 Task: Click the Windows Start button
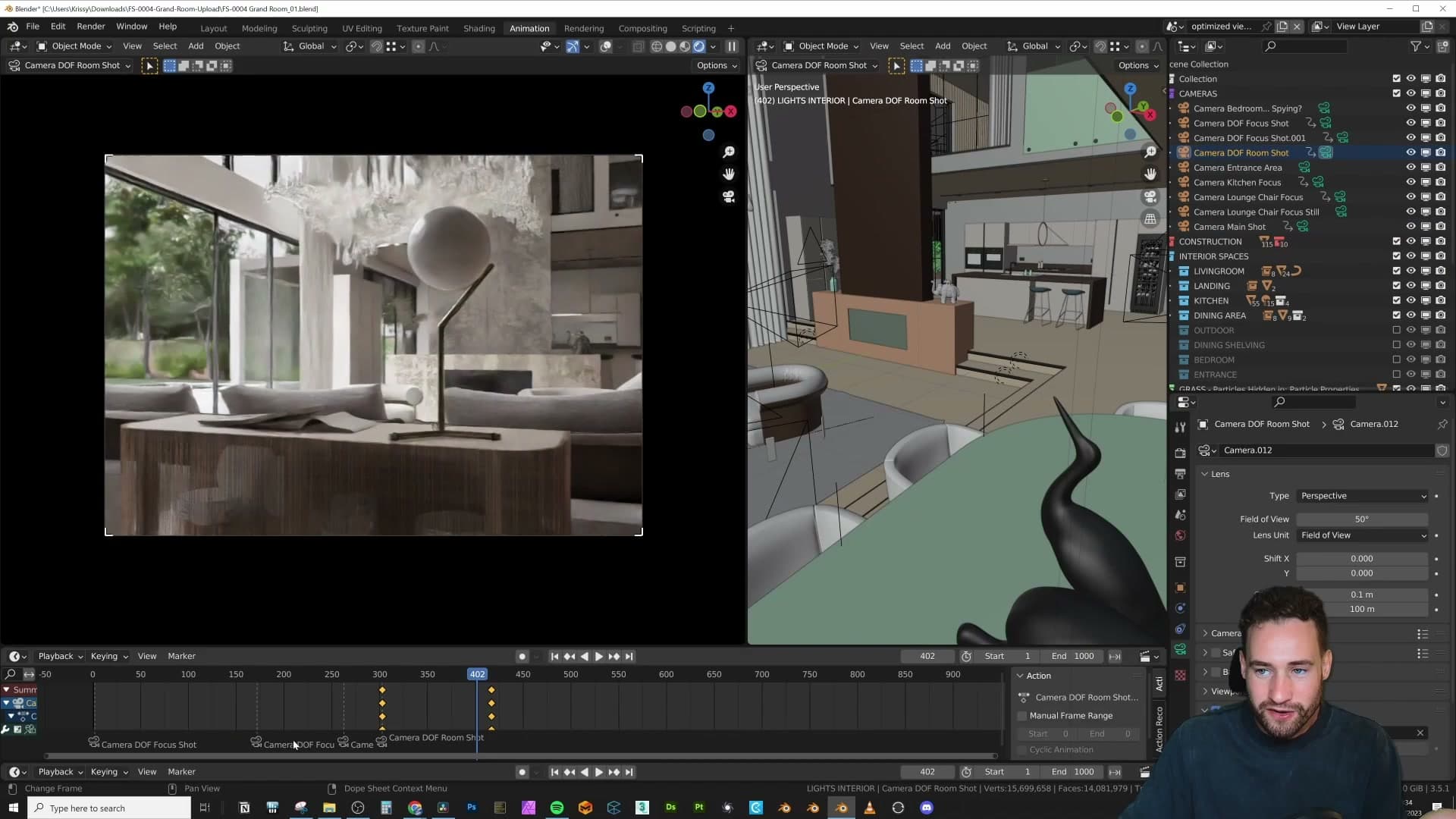click(x=13, y=808)
